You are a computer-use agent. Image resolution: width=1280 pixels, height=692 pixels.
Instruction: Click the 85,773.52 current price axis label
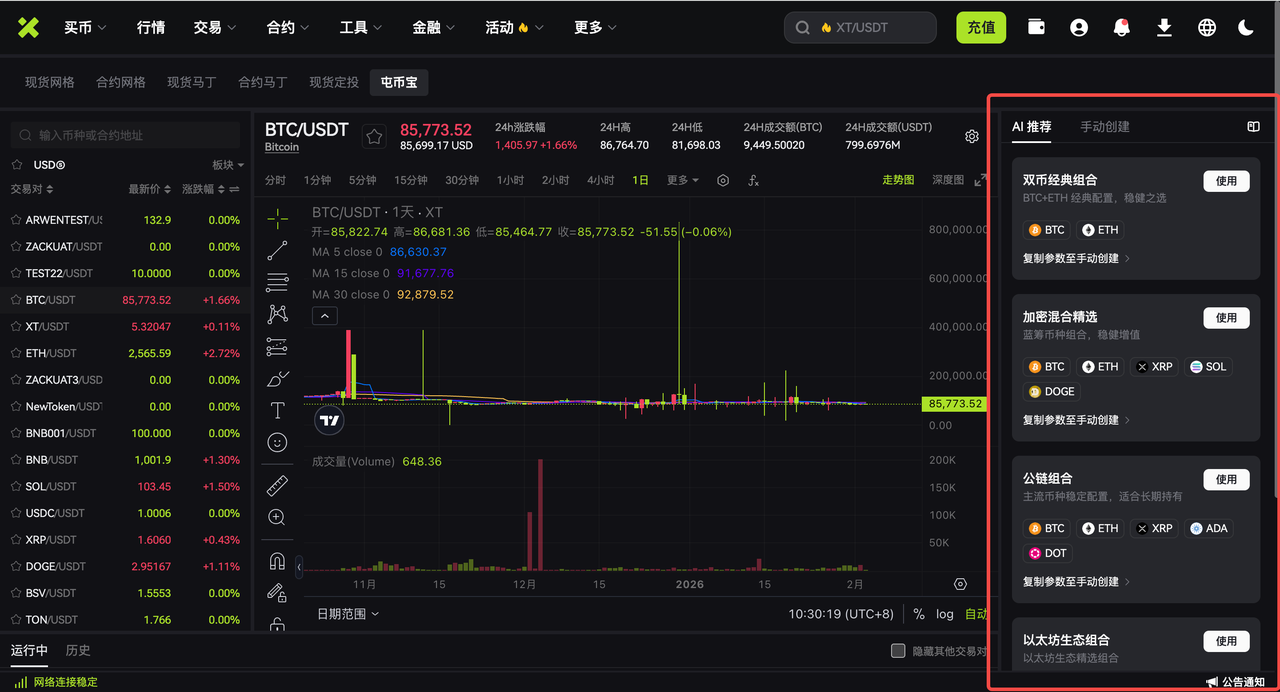(955, 404)
